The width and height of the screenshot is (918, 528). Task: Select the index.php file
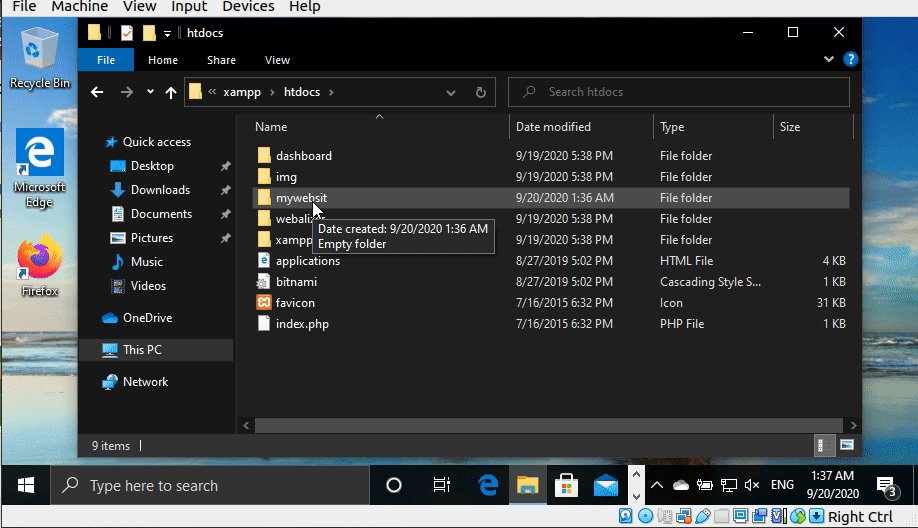[302, 324]
